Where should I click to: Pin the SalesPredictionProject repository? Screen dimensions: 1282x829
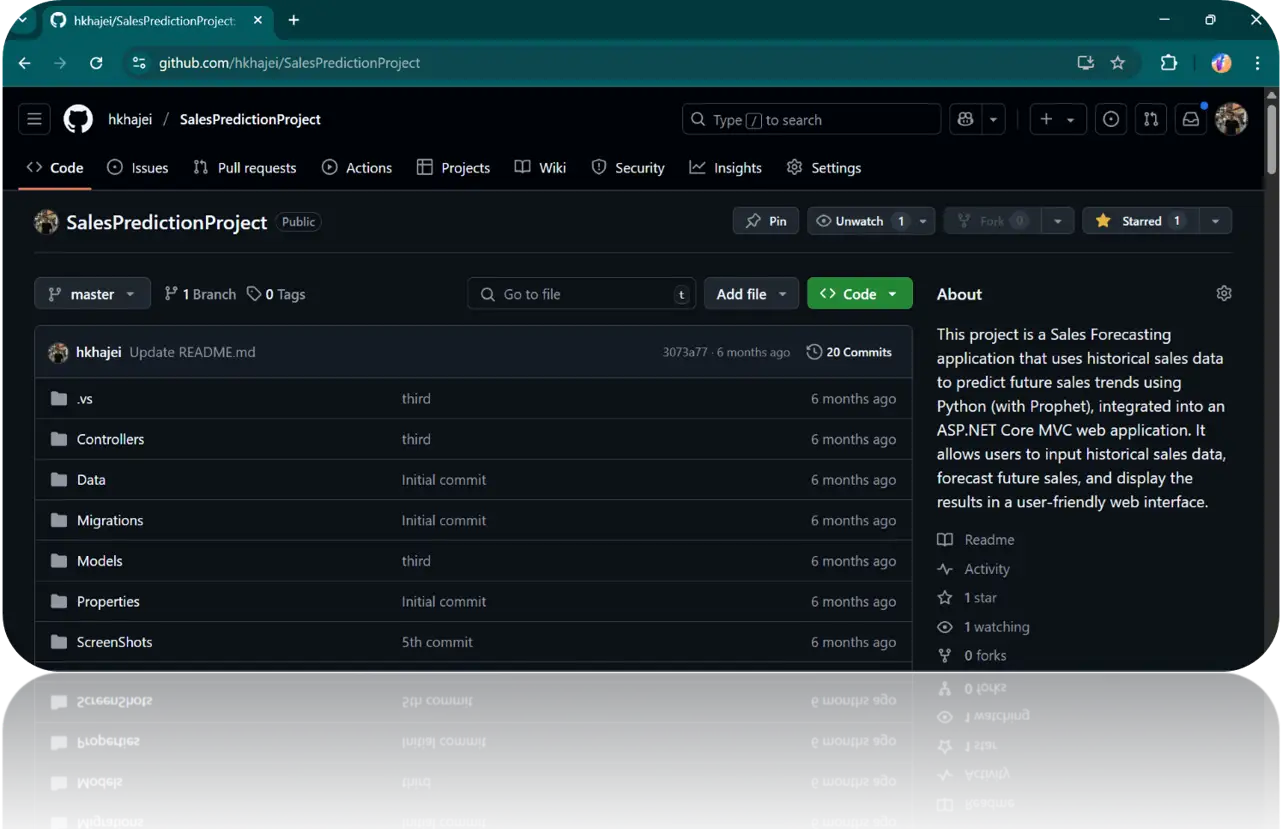(x=766, y=221)
